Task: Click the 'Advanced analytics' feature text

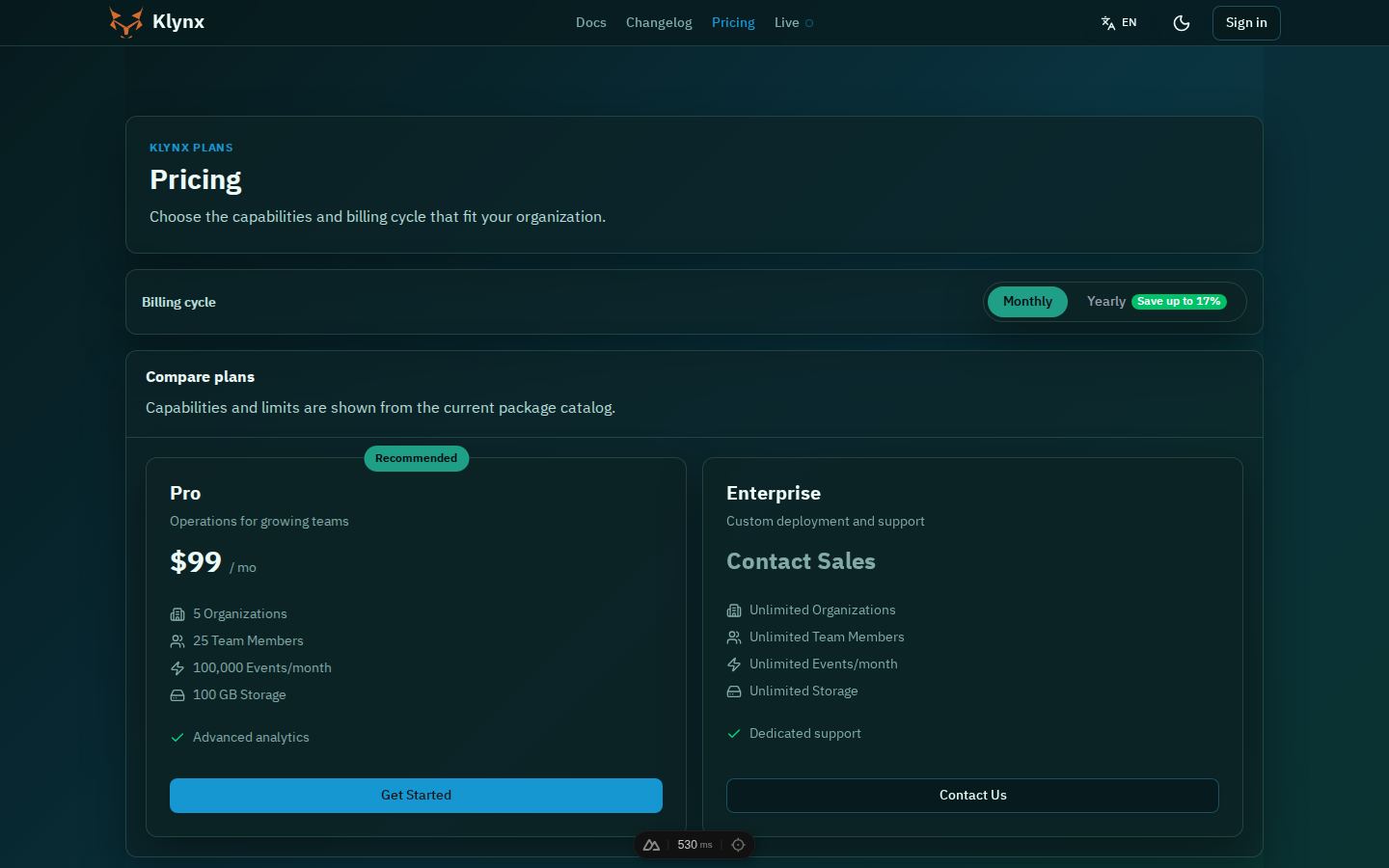Action: pos(251,738)
